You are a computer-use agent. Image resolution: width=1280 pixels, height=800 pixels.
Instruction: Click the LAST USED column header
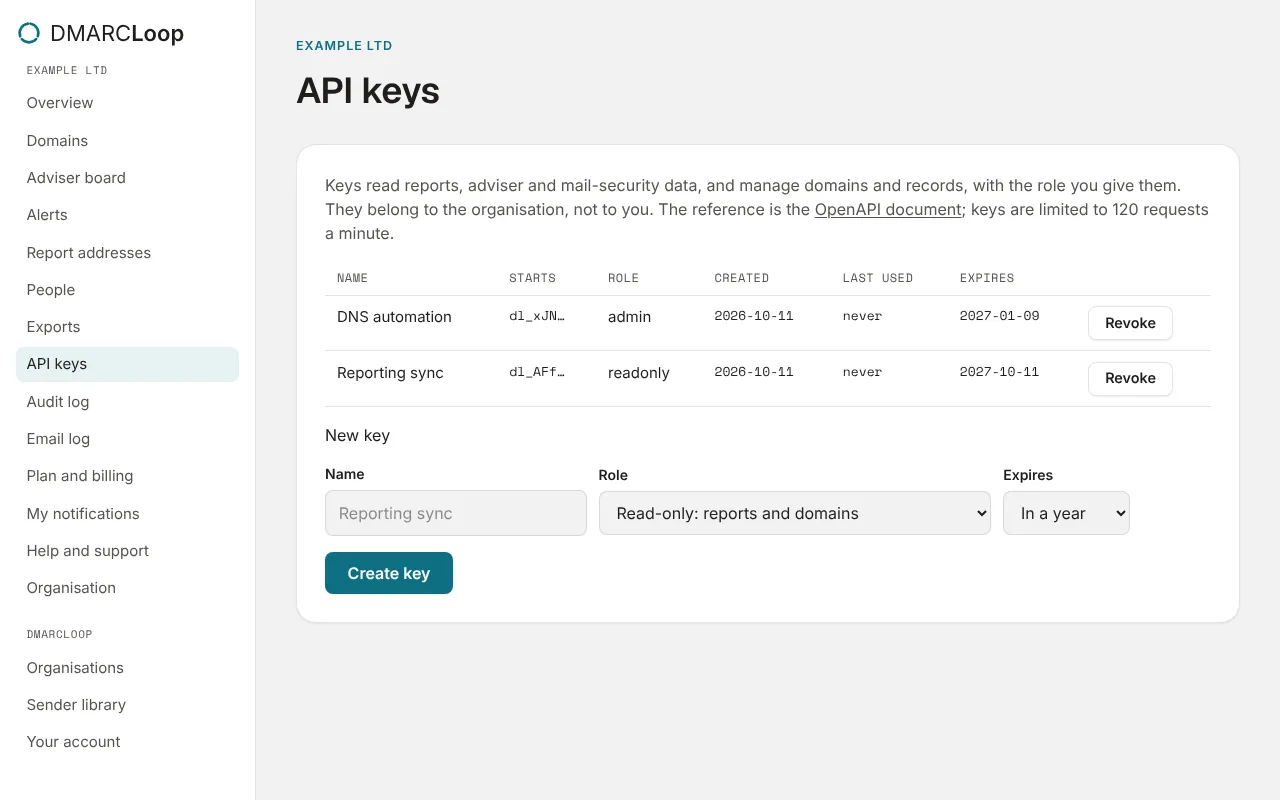pos(877,278)
